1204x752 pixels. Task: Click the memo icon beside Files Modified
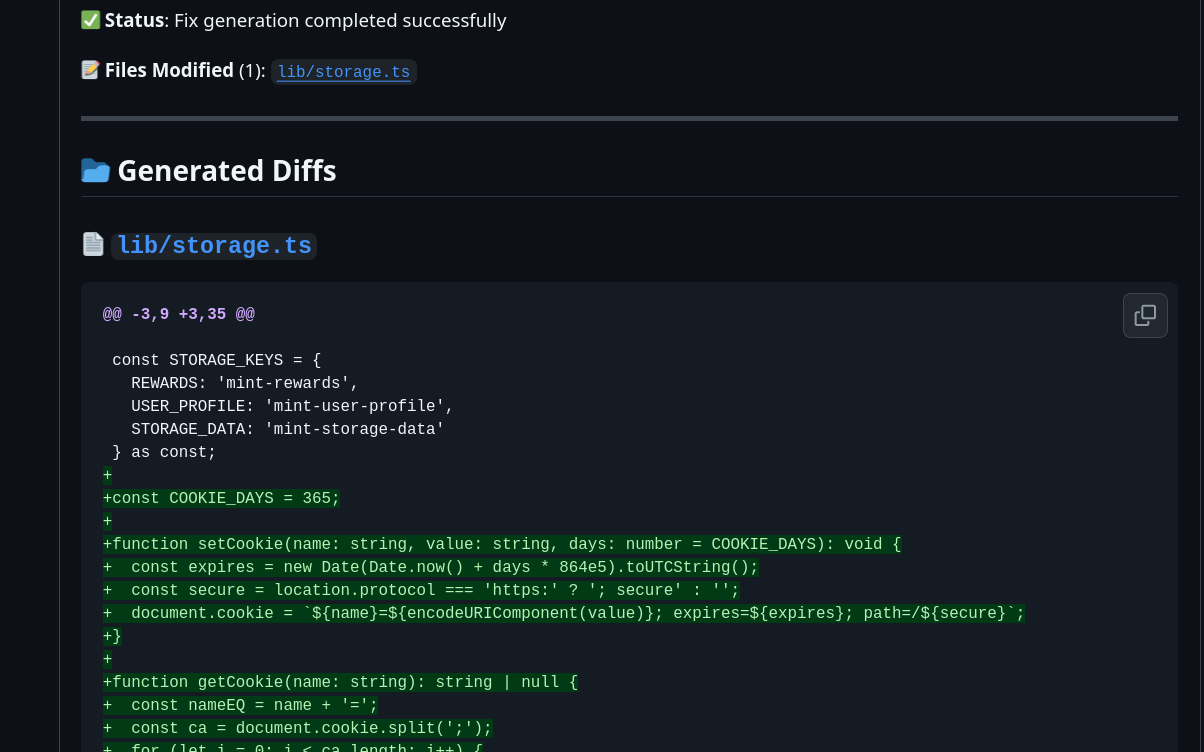click(x=91, y=70)
